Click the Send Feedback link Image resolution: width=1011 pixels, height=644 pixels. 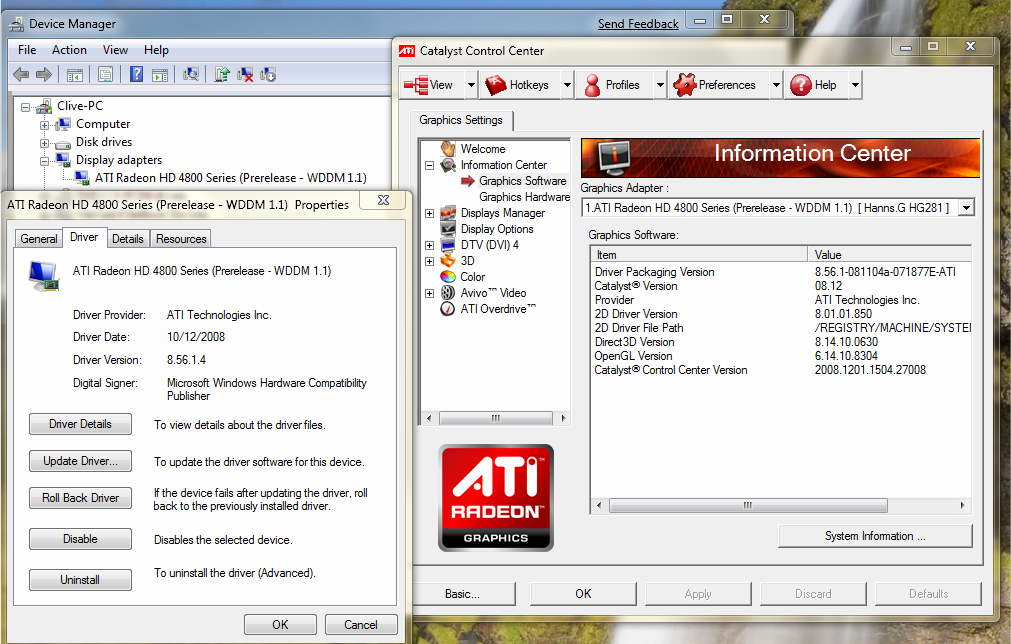point(638,24)
